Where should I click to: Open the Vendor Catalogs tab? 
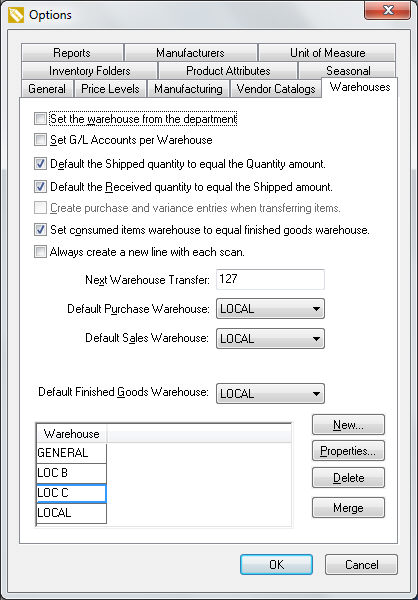[x=276, y=89]
